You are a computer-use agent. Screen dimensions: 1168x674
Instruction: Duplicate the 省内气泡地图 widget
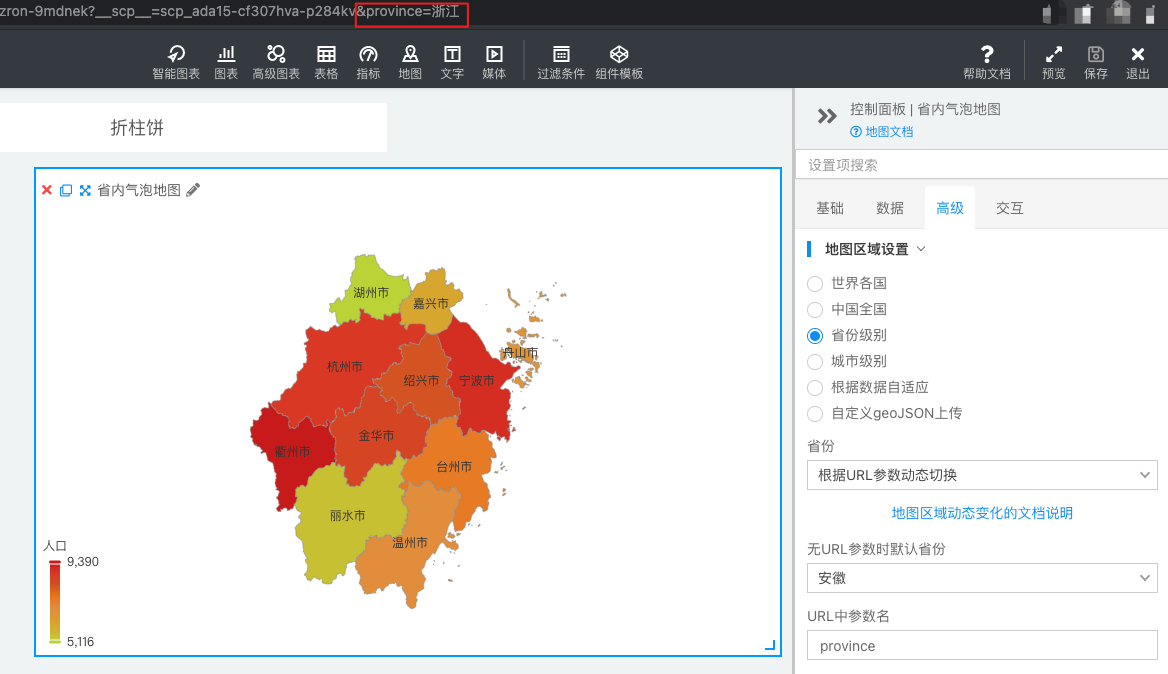point(66,190)
